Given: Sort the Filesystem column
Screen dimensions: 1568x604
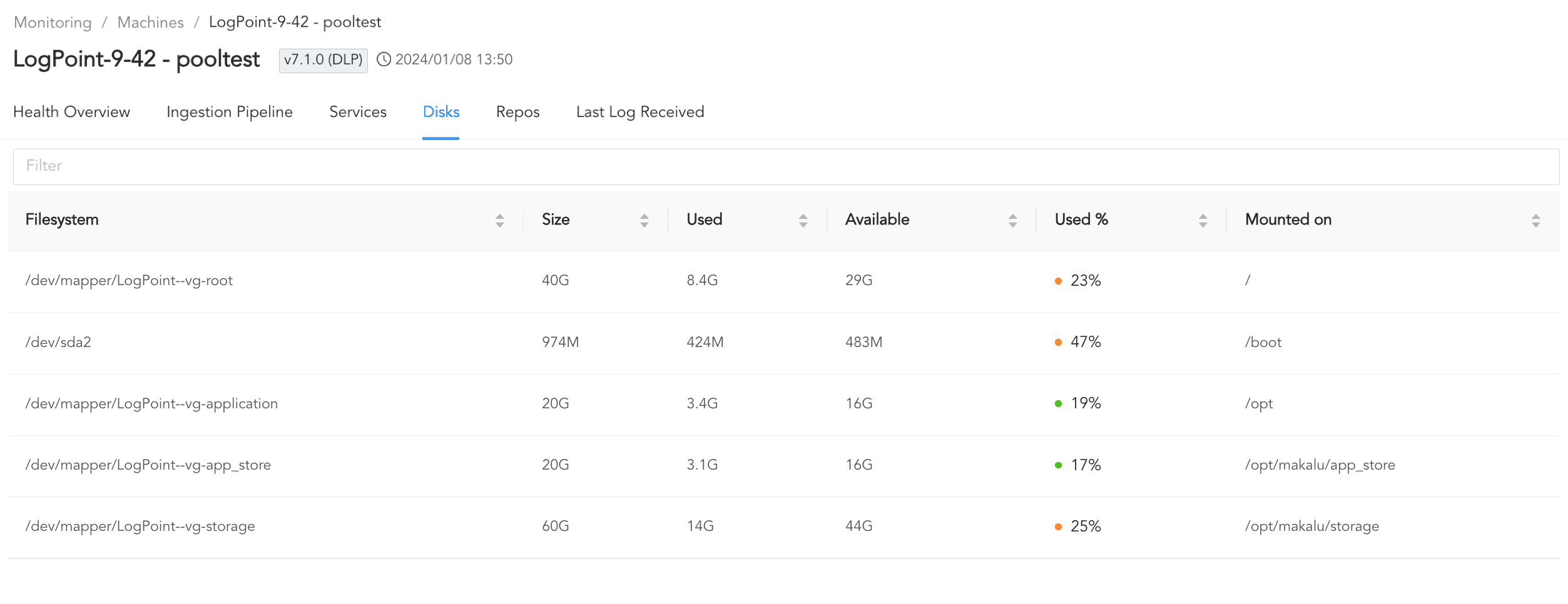Looking at the screenshot, I should 499,220.
